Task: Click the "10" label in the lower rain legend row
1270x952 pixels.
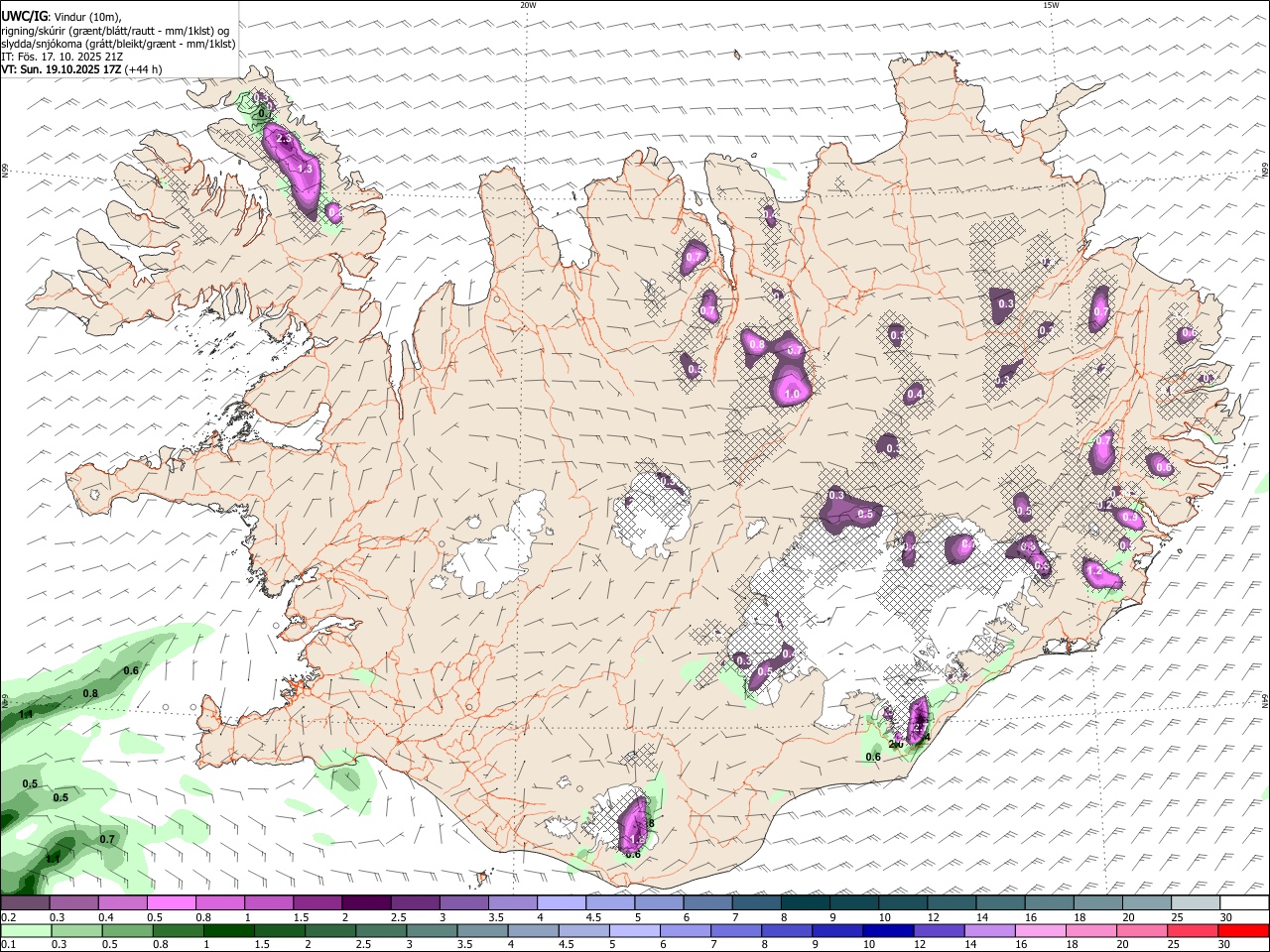Action: (x=869, y=945)
